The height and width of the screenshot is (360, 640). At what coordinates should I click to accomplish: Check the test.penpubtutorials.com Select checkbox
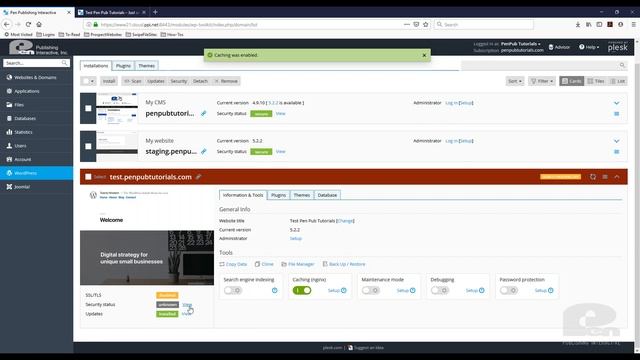pyautogui.click(x=88, y=177)
